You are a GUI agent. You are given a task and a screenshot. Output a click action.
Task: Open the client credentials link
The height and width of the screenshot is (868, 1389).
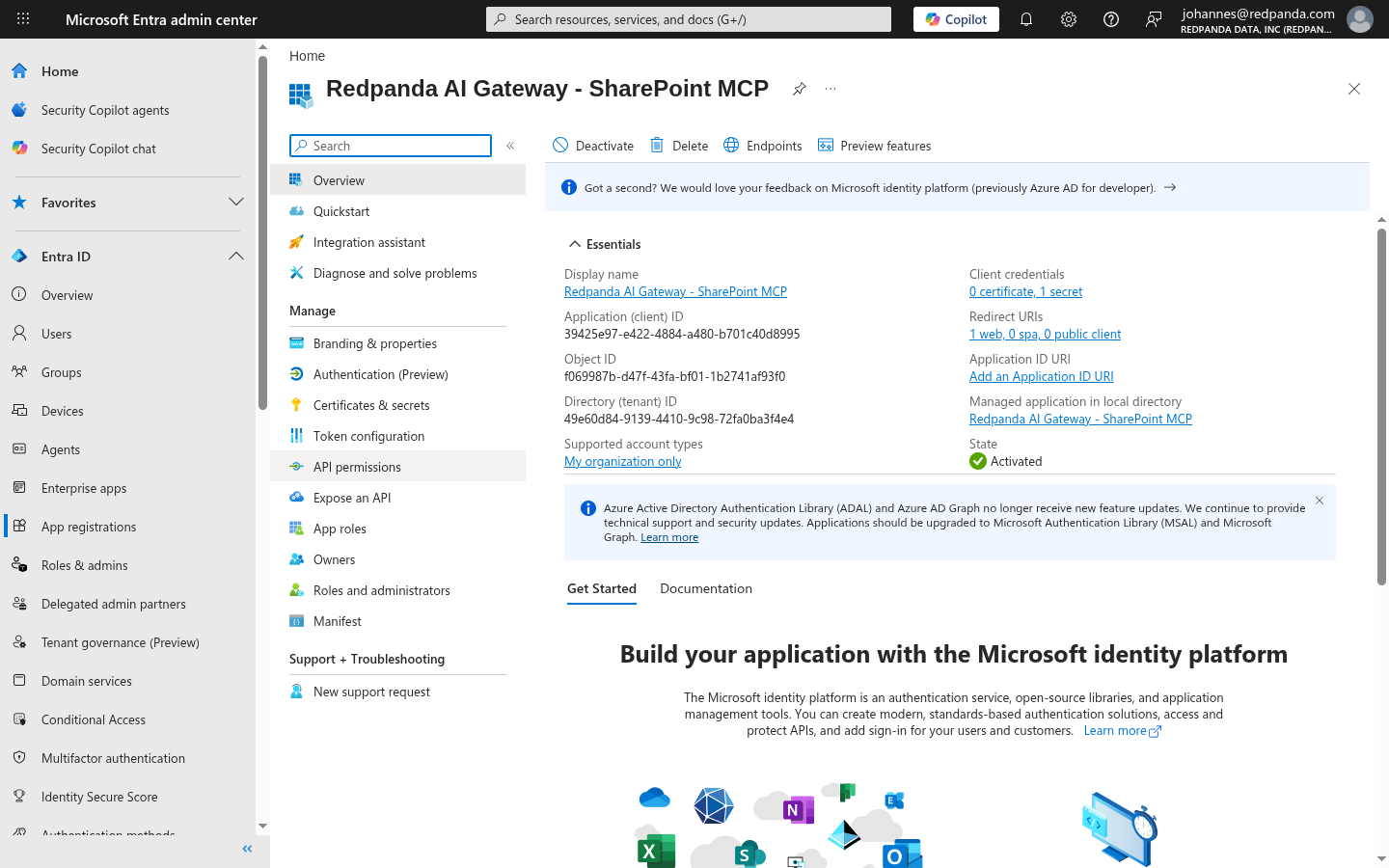click(1025, 291)
